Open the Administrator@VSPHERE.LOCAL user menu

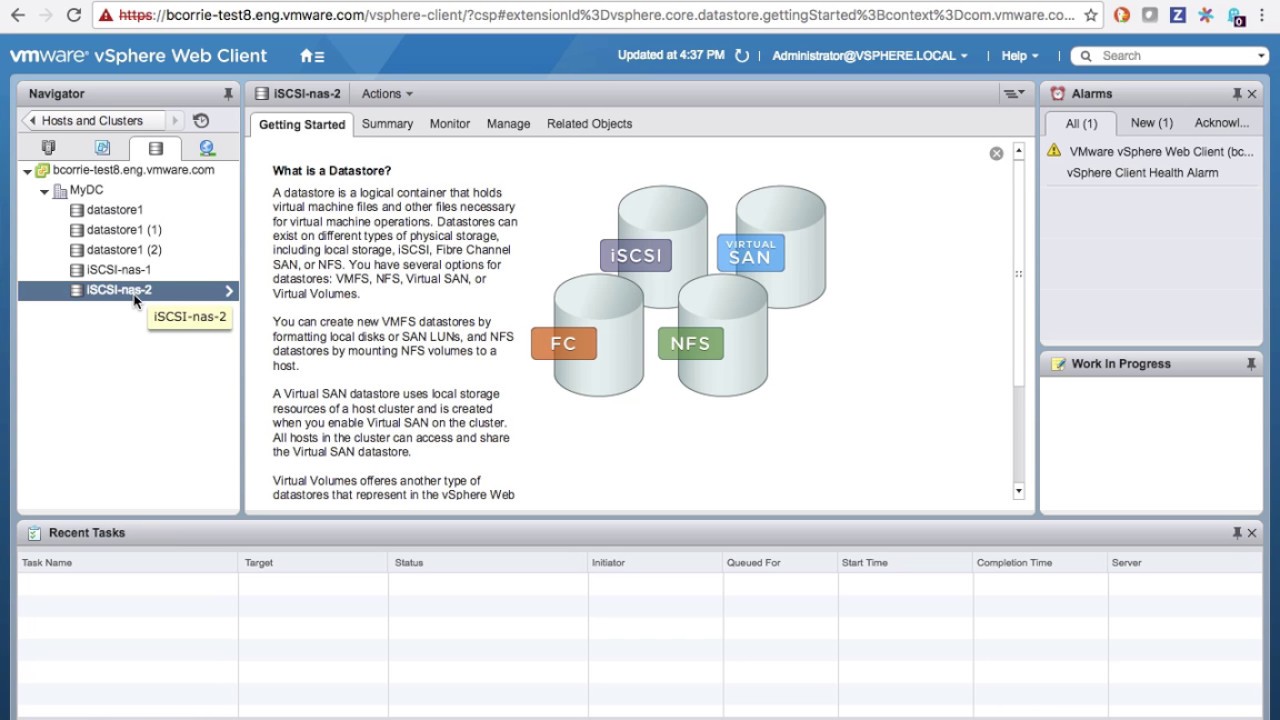(x=870, y=56)
